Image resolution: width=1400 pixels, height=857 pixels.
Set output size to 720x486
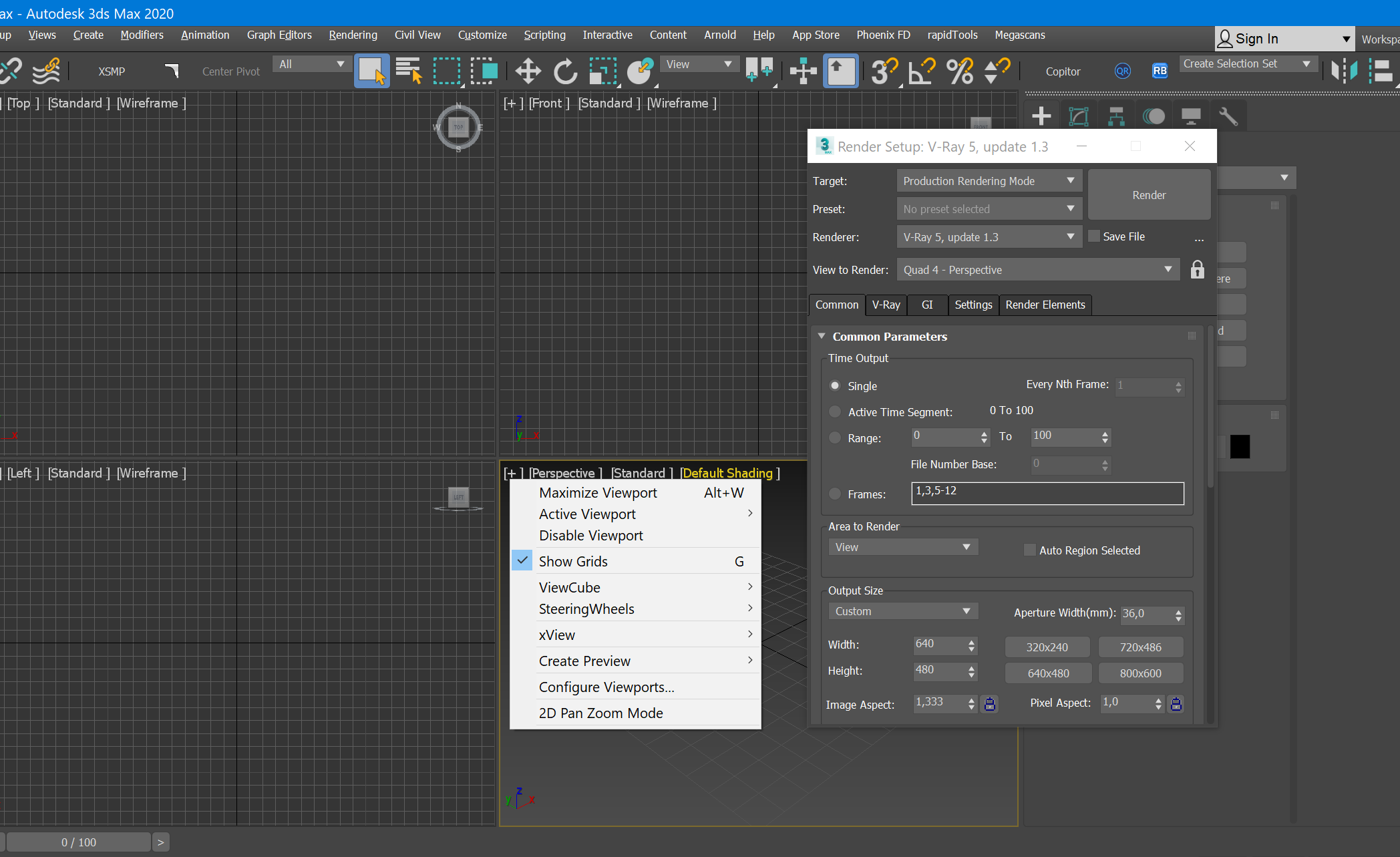click(1141, 647)
